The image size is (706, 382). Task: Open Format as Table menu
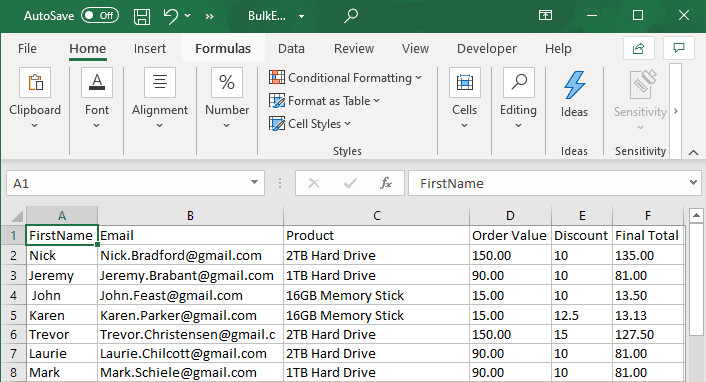(324, 100)
